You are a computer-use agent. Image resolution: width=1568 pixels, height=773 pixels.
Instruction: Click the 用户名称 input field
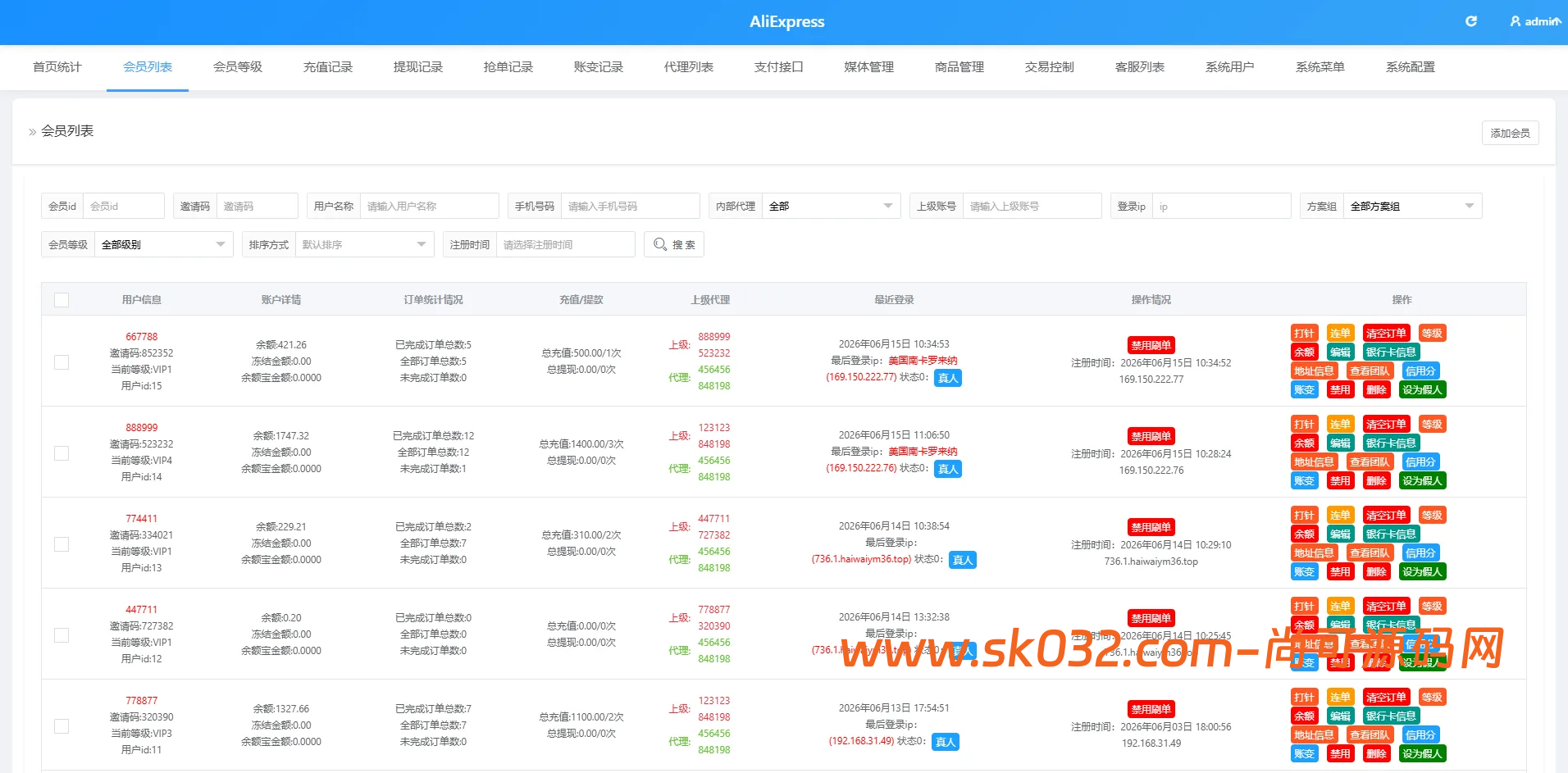click(x=430, y=206)
